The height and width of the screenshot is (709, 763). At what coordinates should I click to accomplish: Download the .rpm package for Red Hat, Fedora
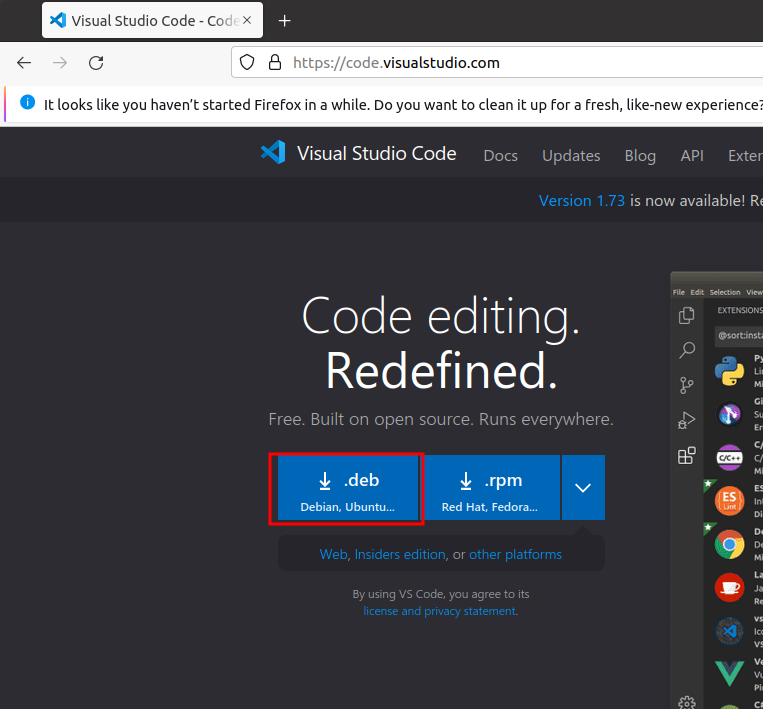[x=490, y=488]
